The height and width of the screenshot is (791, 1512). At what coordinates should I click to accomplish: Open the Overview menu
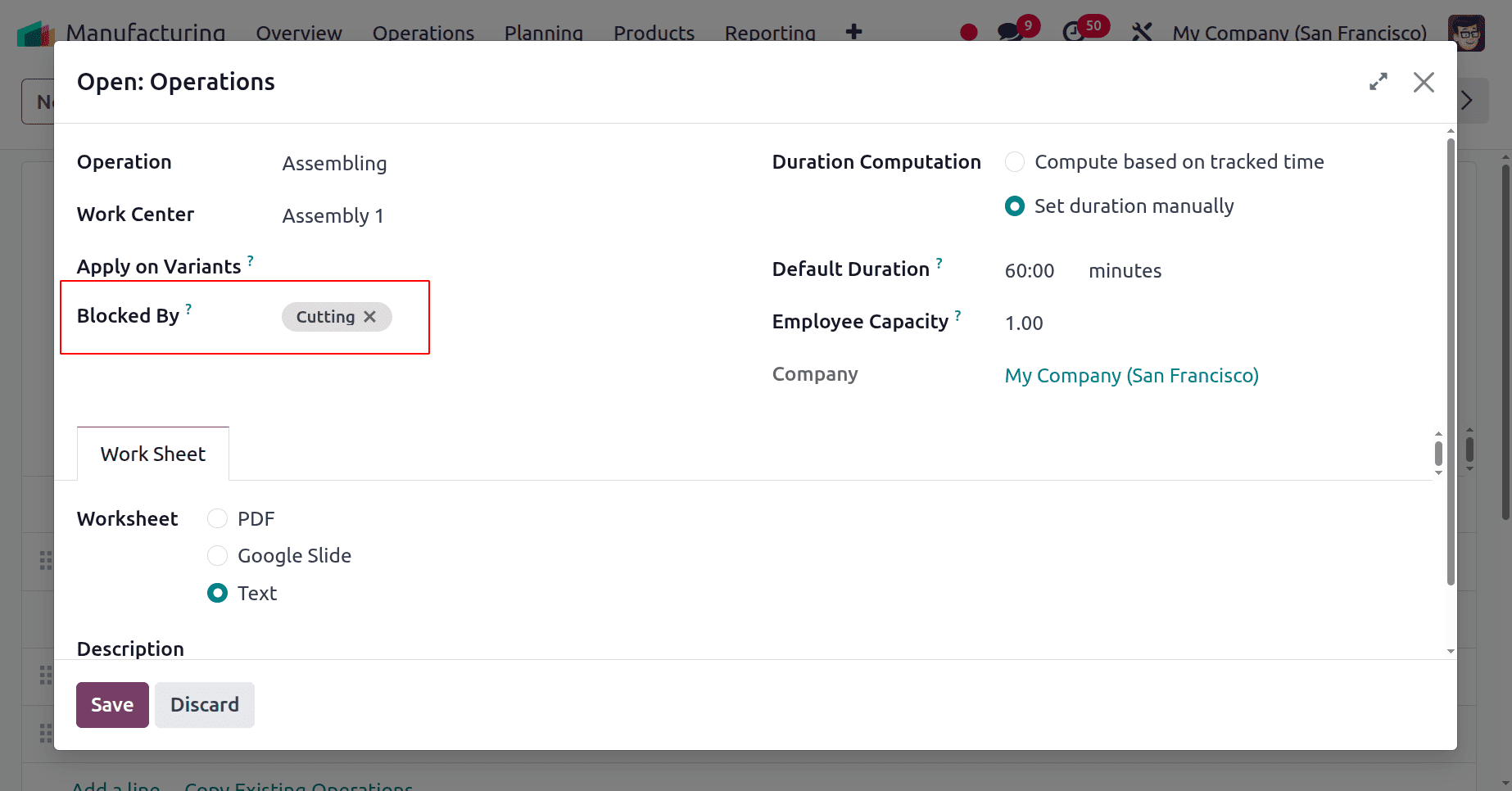coord(299,33)
